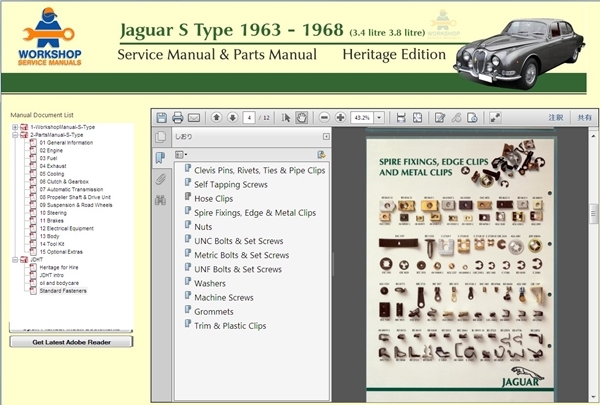Open the page thumbnails panel
The height and width of the screenshot is (405, 600).
161,137
